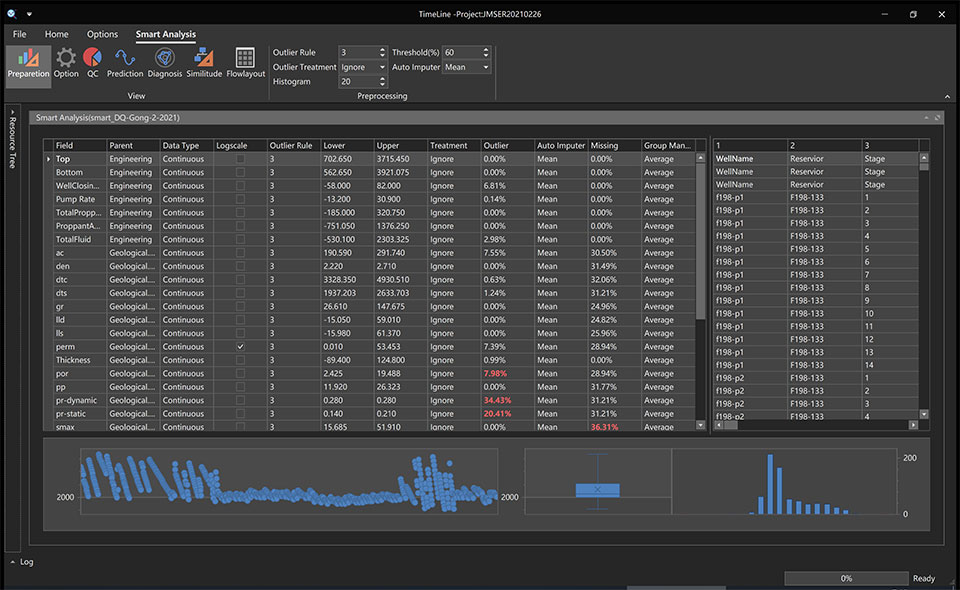
Task: Open the Flowlayout grid view
Action: point(246,64)
